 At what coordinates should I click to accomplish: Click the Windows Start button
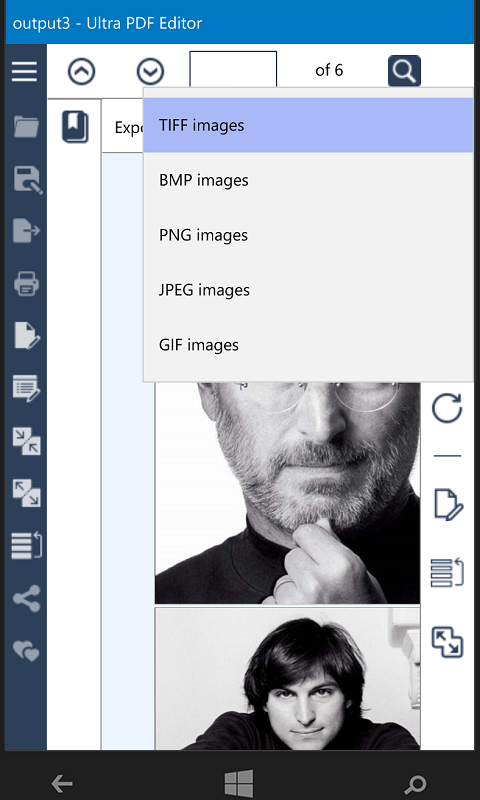(x=239, y=783)
